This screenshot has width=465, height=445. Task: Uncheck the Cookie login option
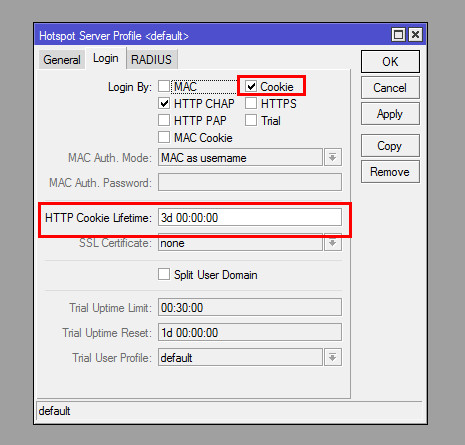point(251,86)
